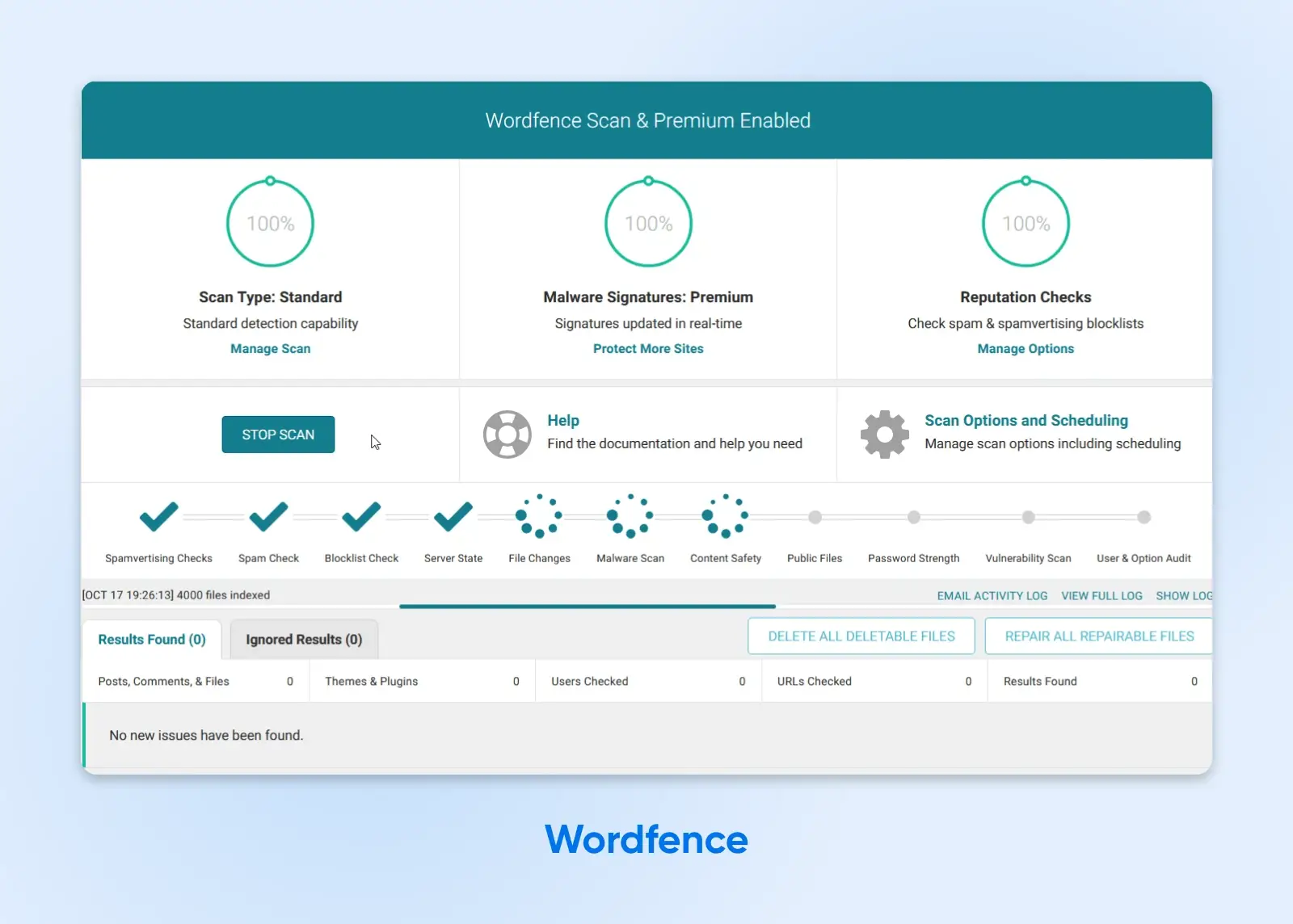Click the Help lifebuoy icon
1293x924 pixels.
click(508, 435)
